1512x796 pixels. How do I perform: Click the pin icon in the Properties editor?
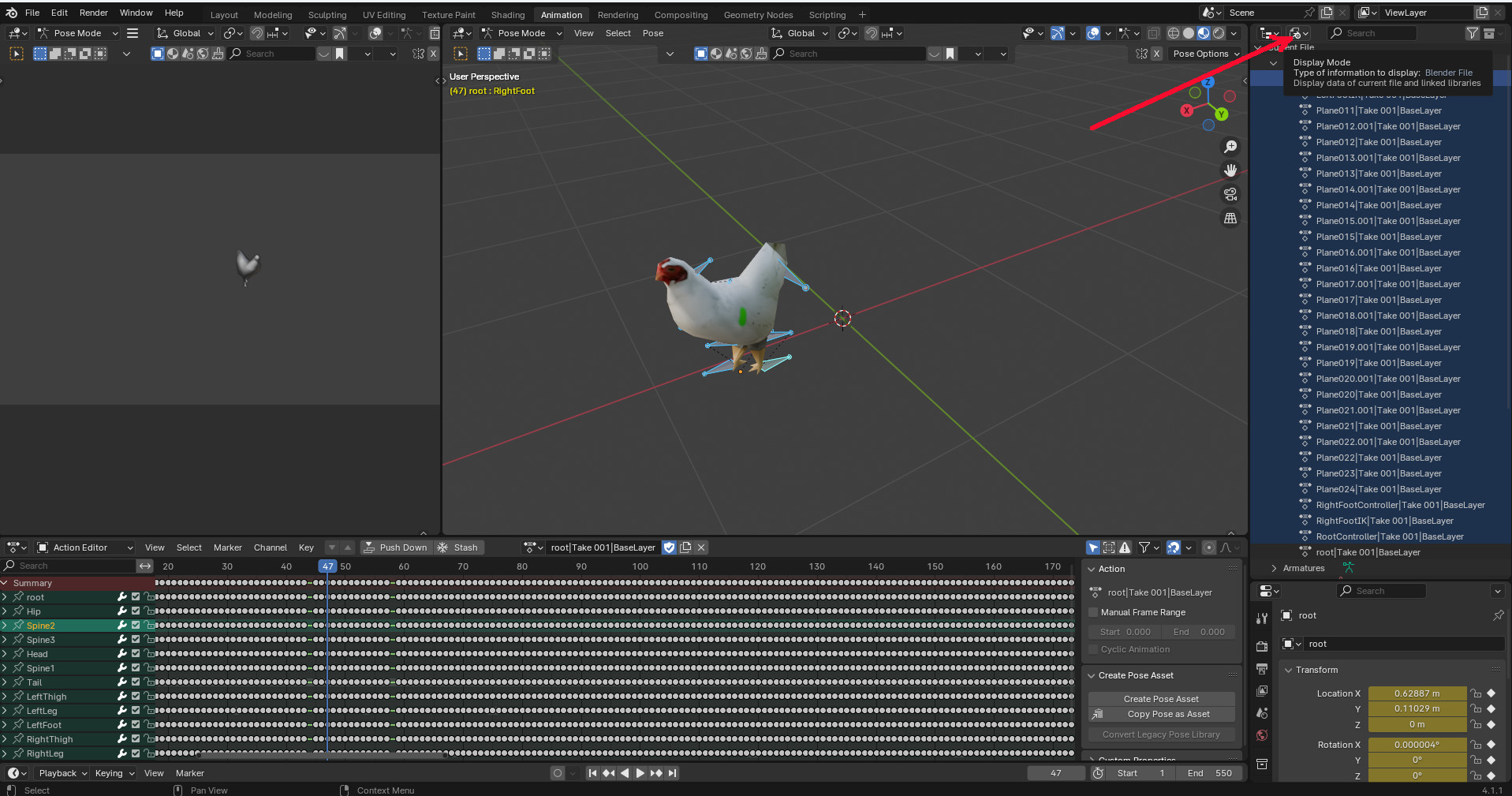[x=1498, y=615]
